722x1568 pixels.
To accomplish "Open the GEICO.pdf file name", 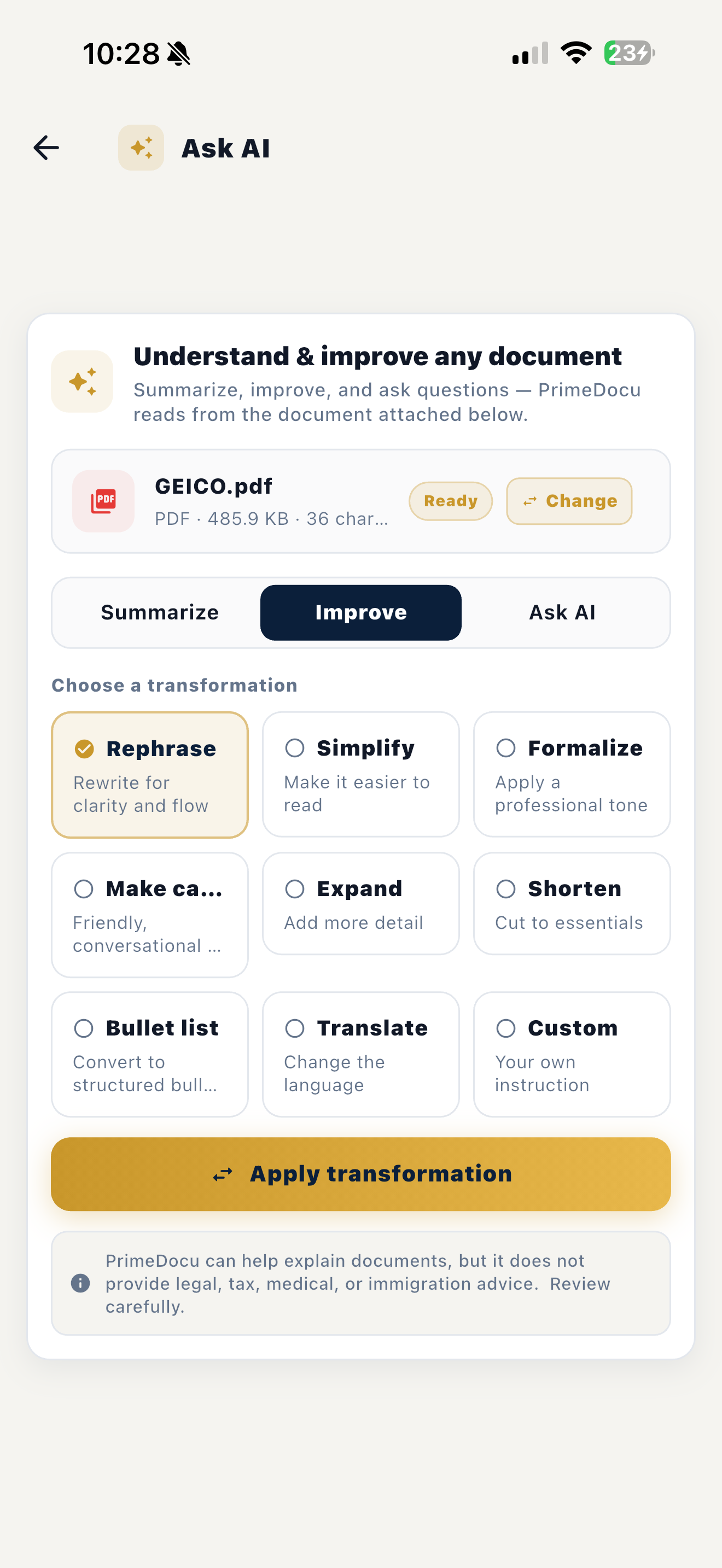I will [x=213, y=485].
